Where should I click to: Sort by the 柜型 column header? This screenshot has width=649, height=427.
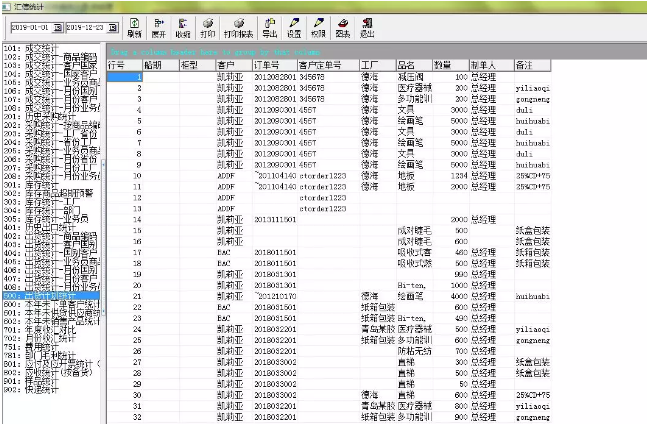(x=197, y=65)
